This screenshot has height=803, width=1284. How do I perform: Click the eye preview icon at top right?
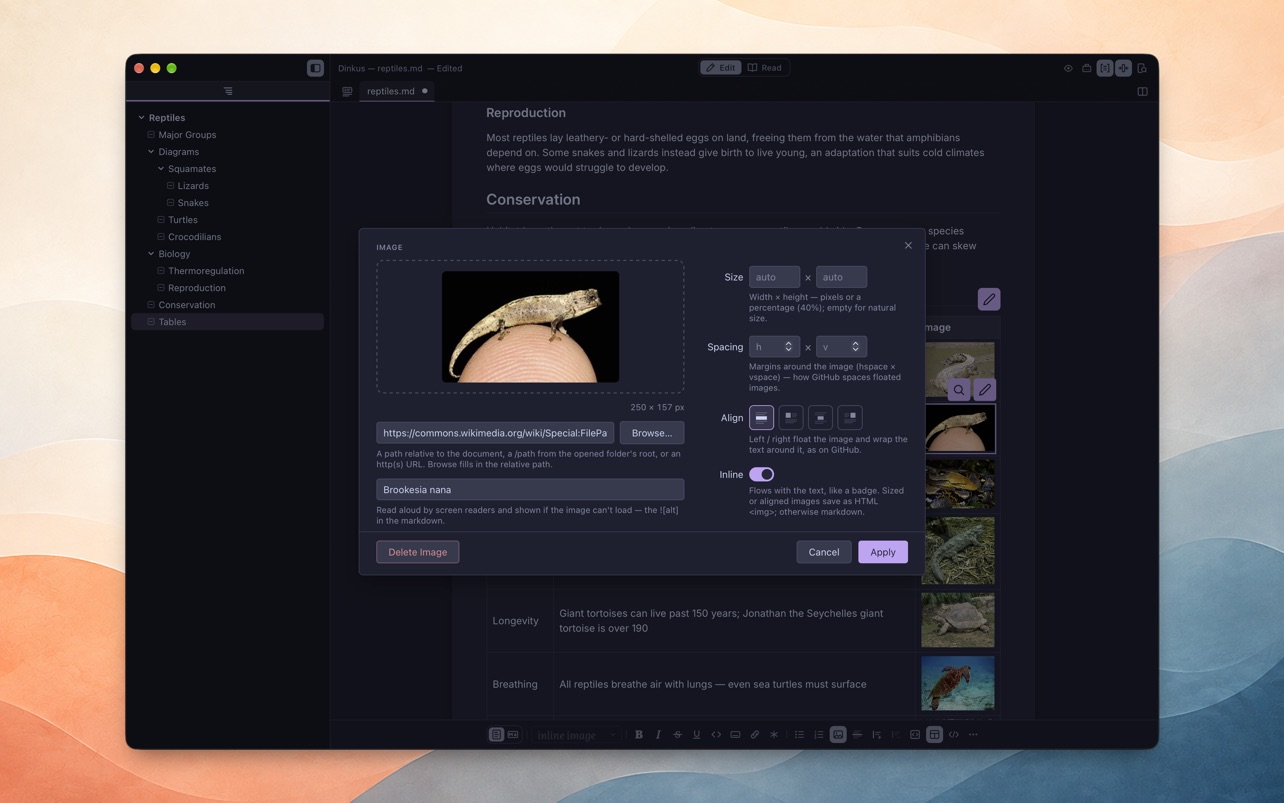pyautogui.click(x=1068, y=68)
